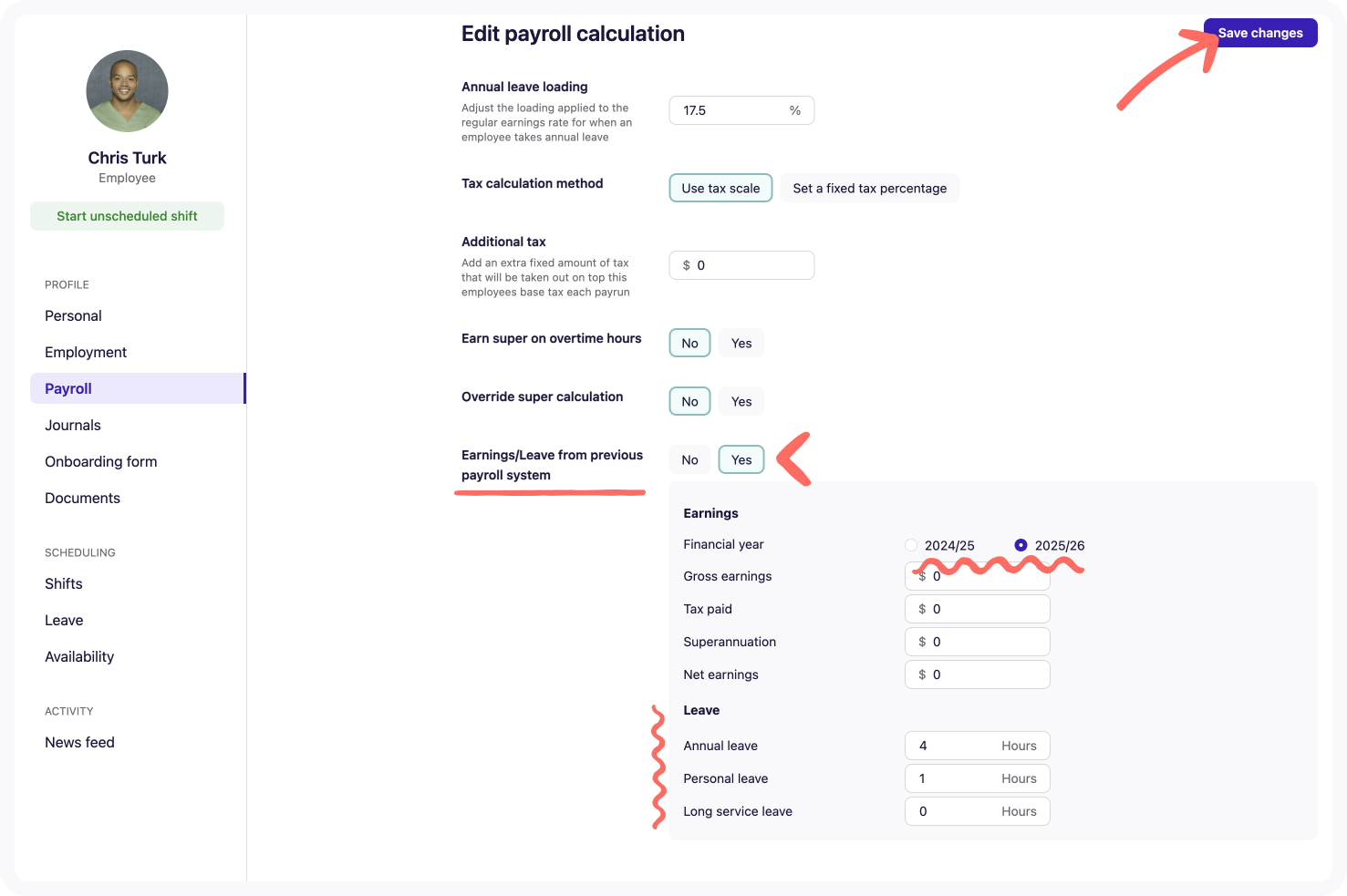Navigate to Onboarding form
Image resolution: width=1347 pixels, height=896 pixels.
(101, 462)
